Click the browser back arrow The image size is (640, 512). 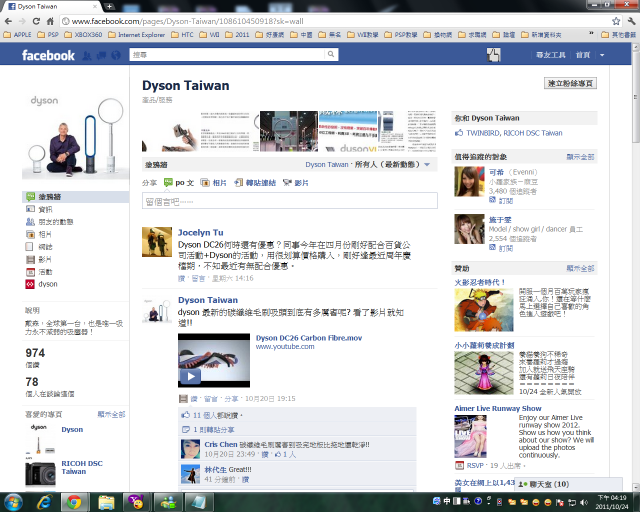click(8, 21)
